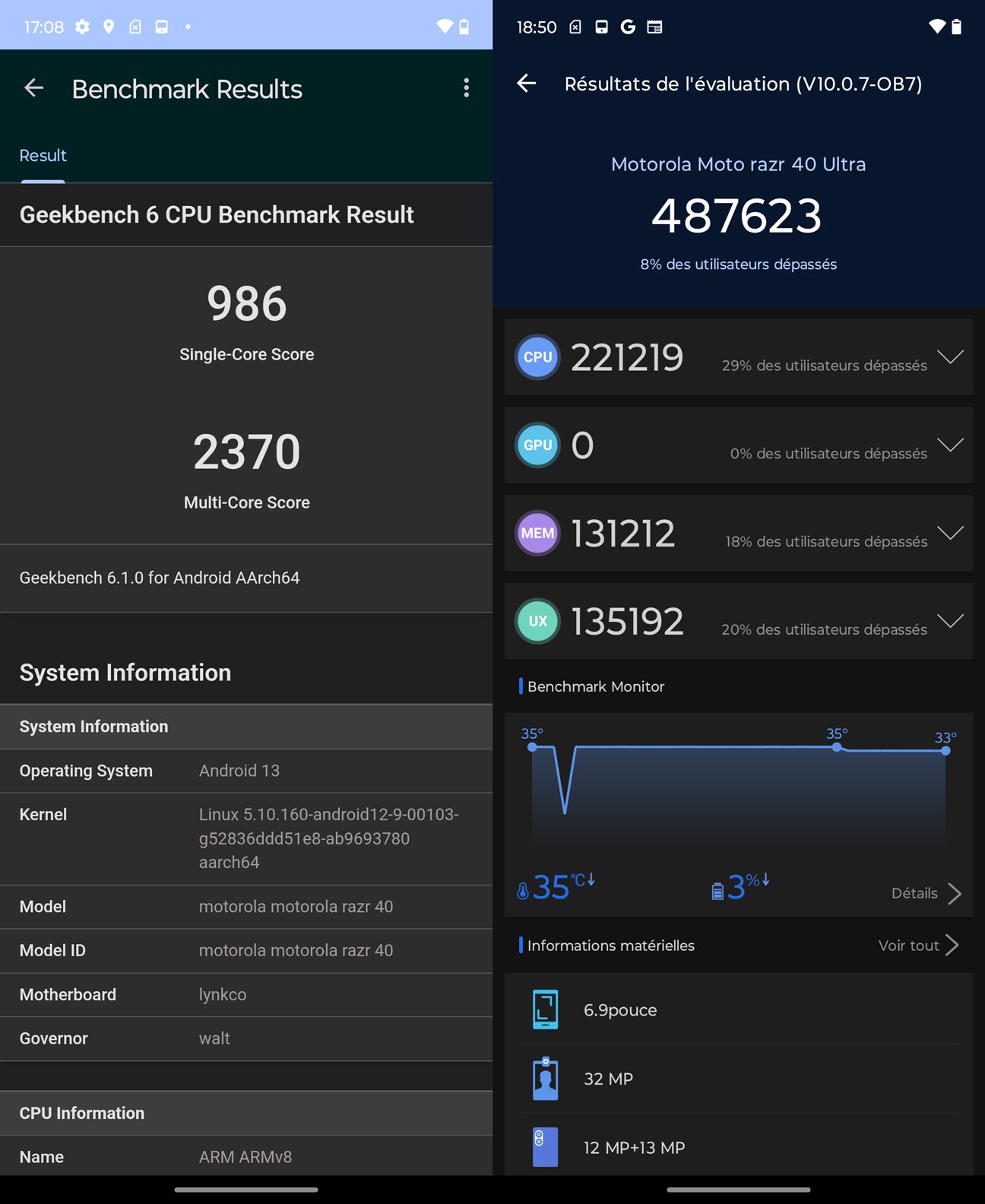Tap the purple MEM score badge

click(x=537, y=534)
